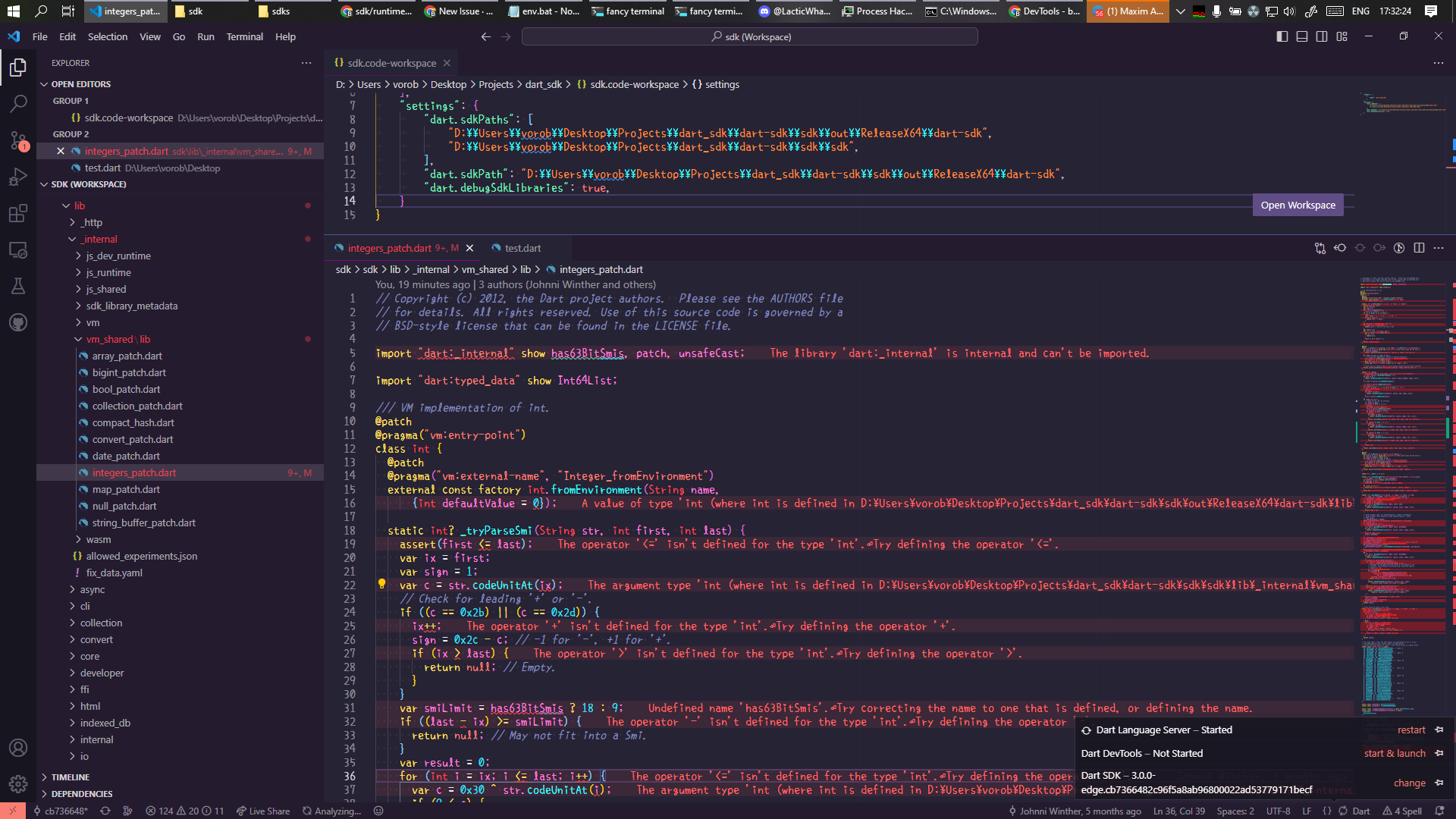Open the Source Control view
The image size is (1456, 819).
tap(18, 140)
